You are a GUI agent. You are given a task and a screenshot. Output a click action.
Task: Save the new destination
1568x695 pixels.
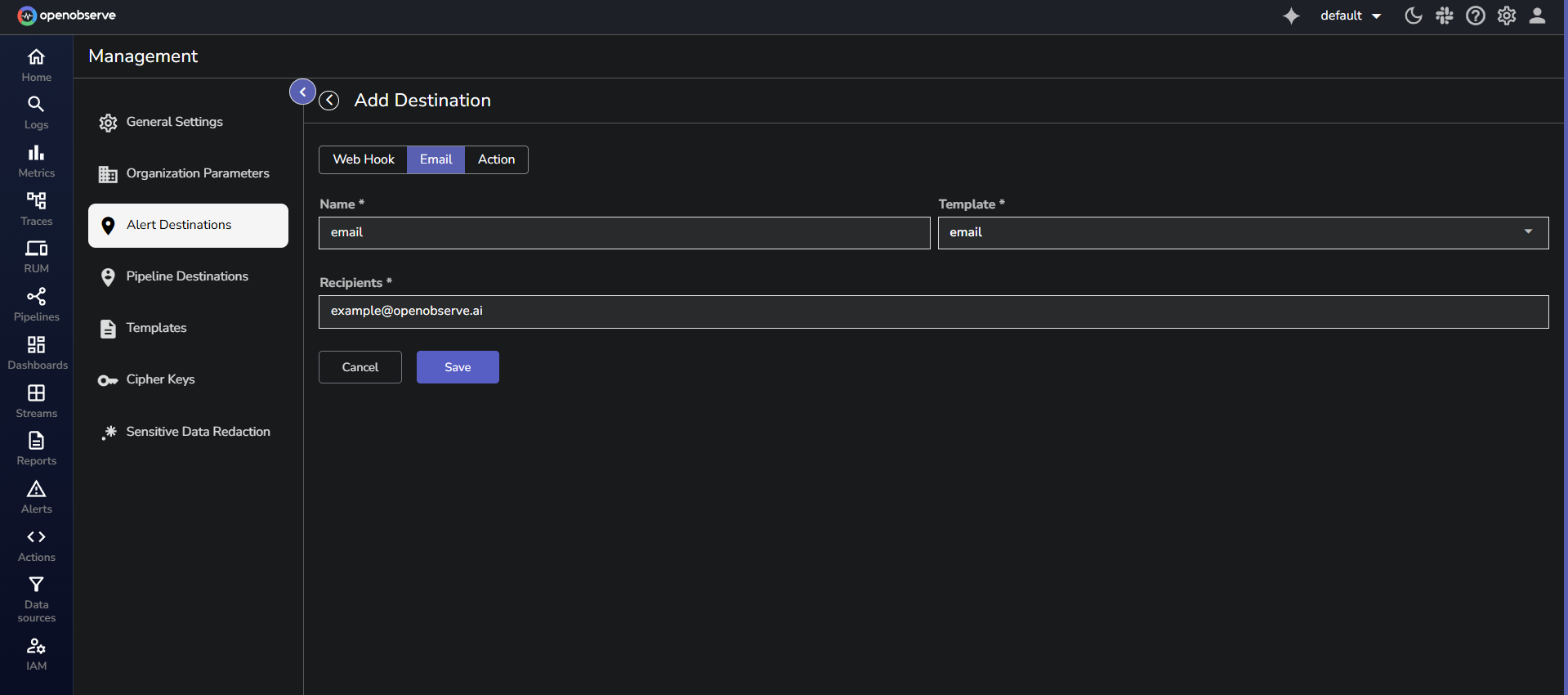click(x=458, y=367)
